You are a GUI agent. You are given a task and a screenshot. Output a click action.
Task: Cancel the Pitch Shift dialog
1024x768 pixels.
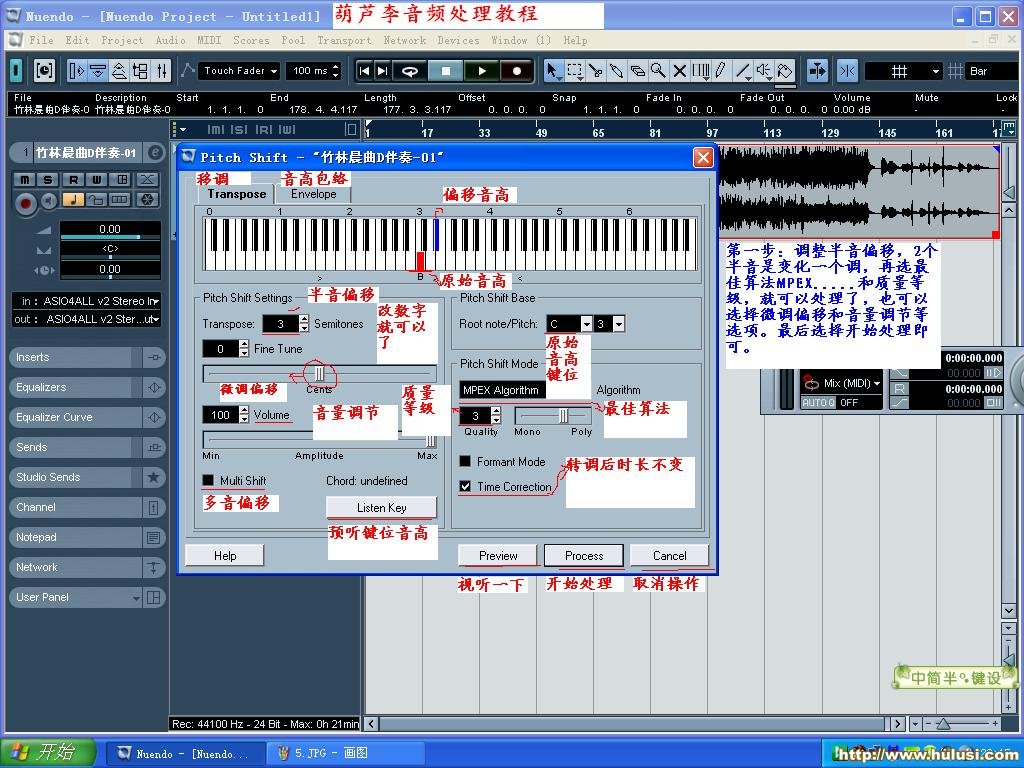tap(669, 556)
